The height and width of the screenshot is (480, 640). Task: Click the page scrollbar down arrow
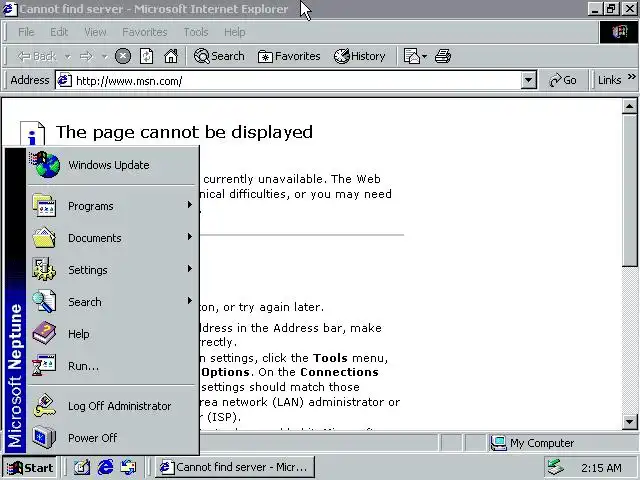coord(629,422)
